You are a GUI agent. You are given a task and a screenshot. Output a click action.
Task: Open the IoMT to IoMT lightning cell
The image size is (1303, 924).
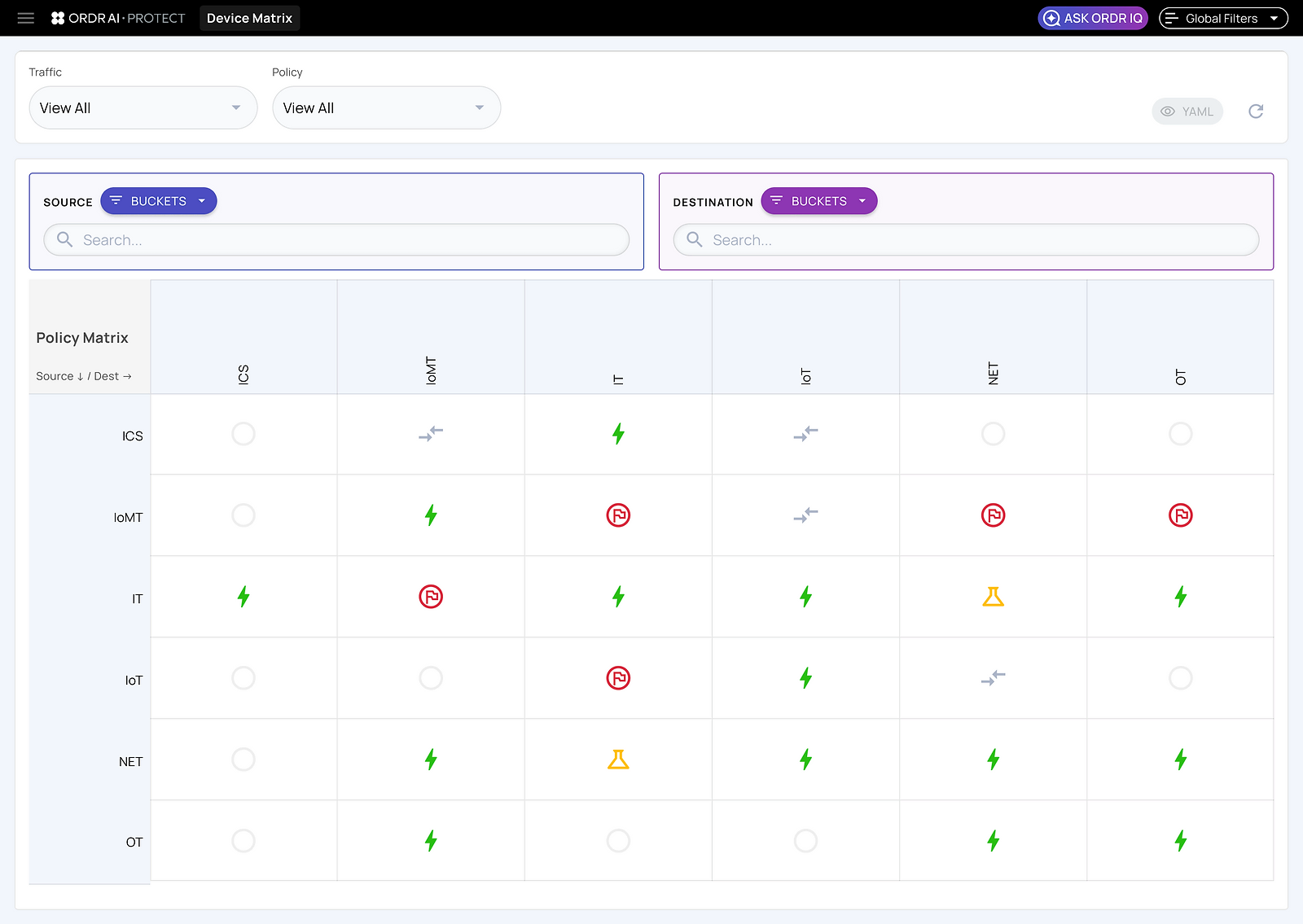coord(431,515)
